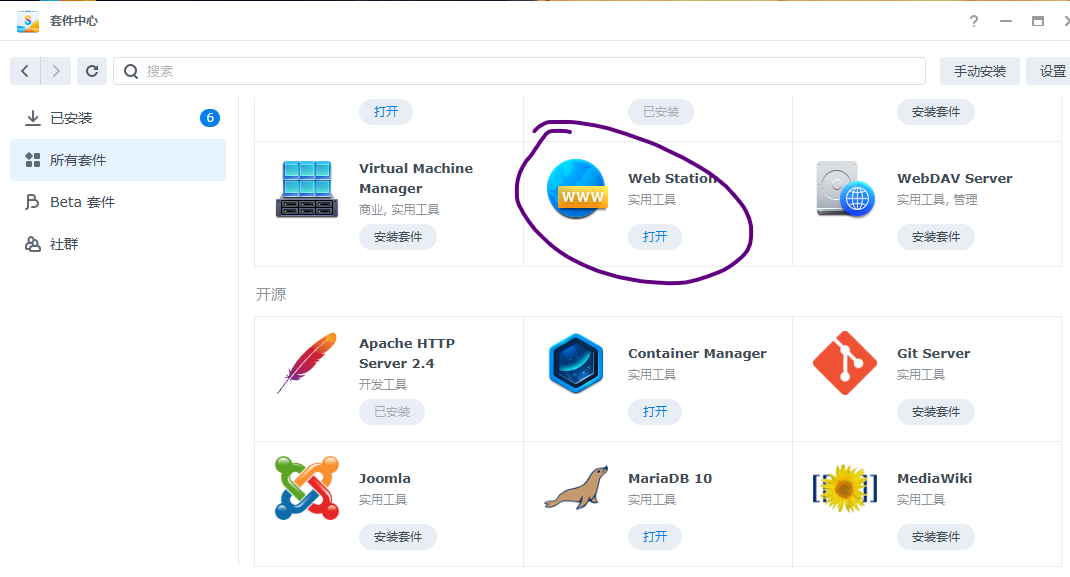Refresh the package list
The height and width of the screenshot is (577, 1070).
click(91, 71)
